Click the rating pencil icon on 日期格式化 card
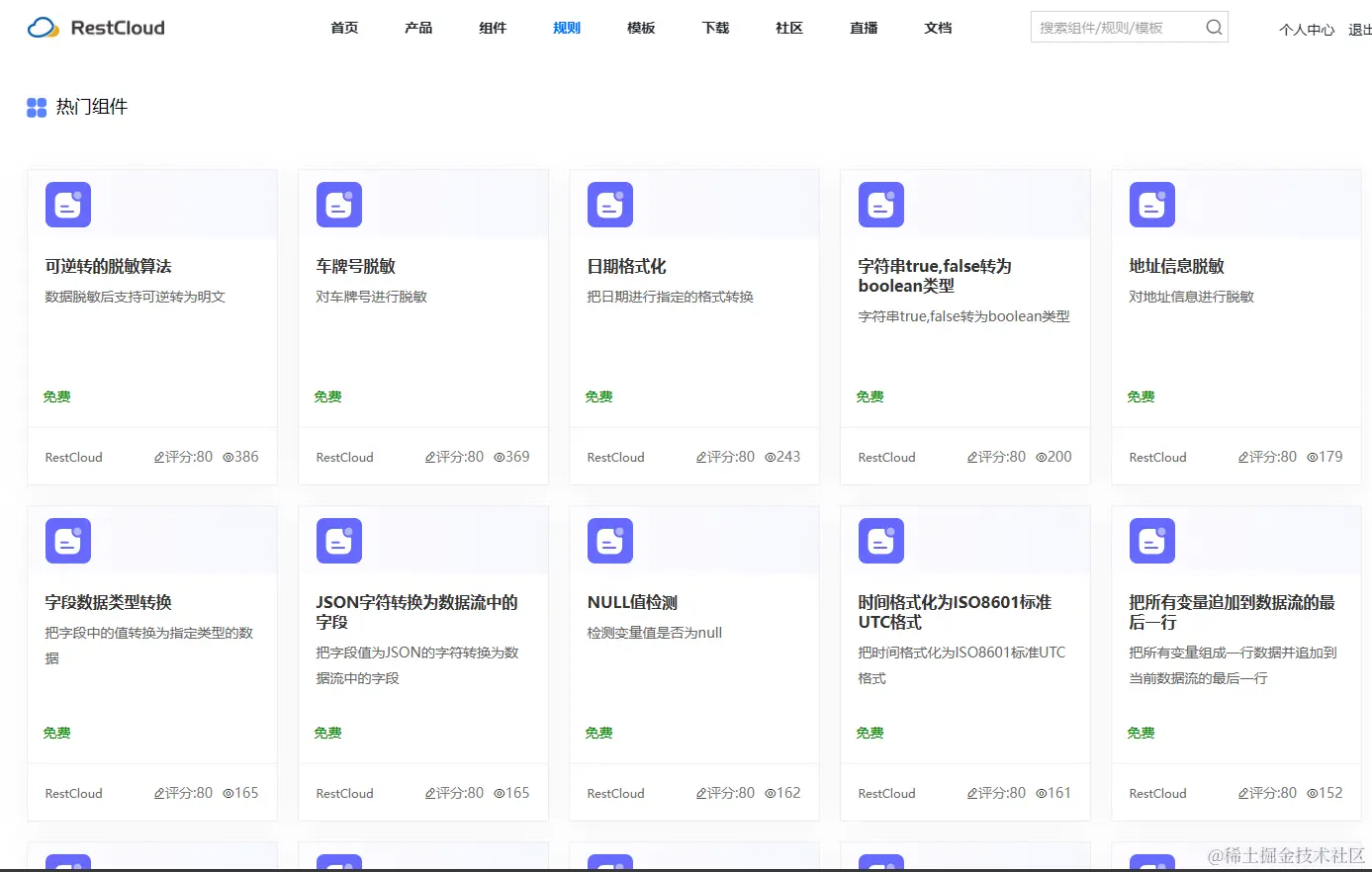Viewport: 1372px width, 872px height. 701,457
